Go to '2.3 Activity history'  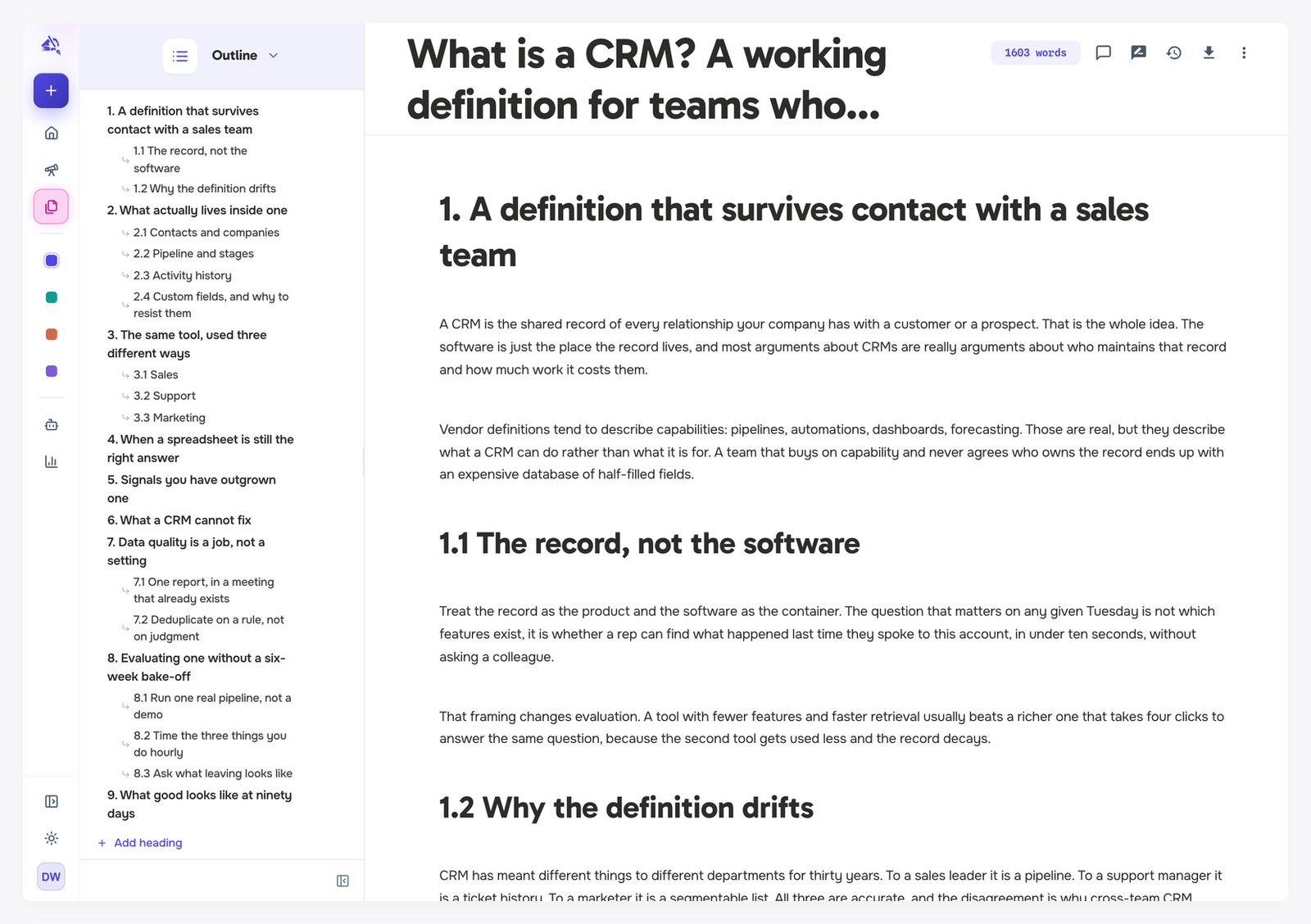(182, 275)
